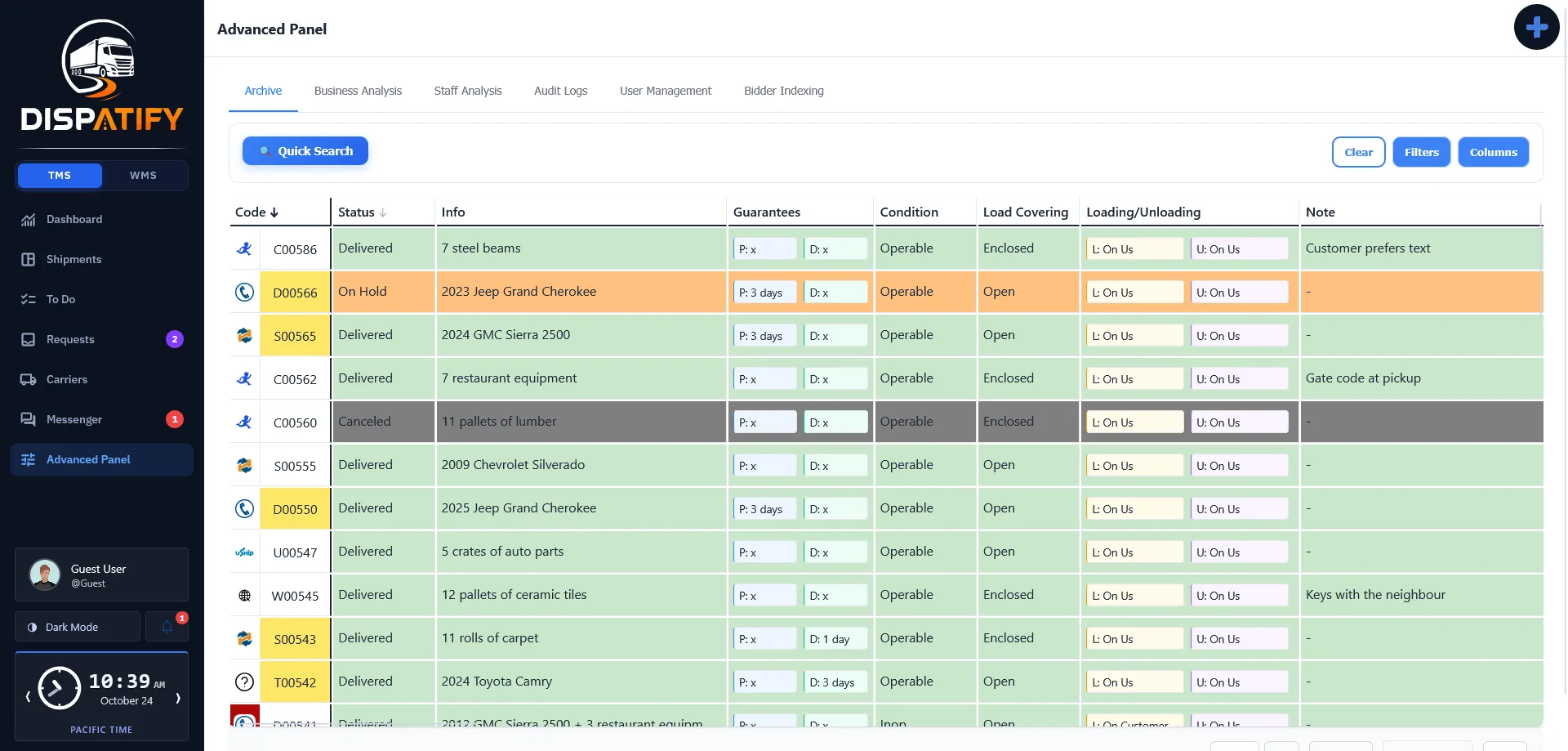Sort by Code column
This screenshot has width=1568, height=751.
tap(256, 212)
